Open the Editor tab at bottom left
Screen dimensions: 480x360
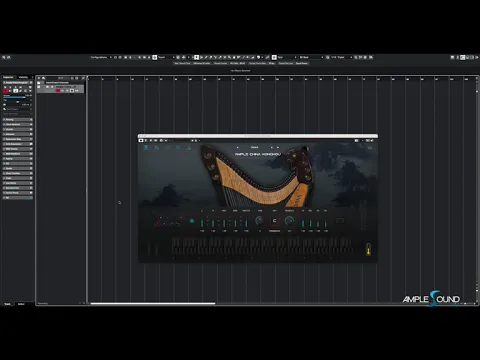[21, 304]
